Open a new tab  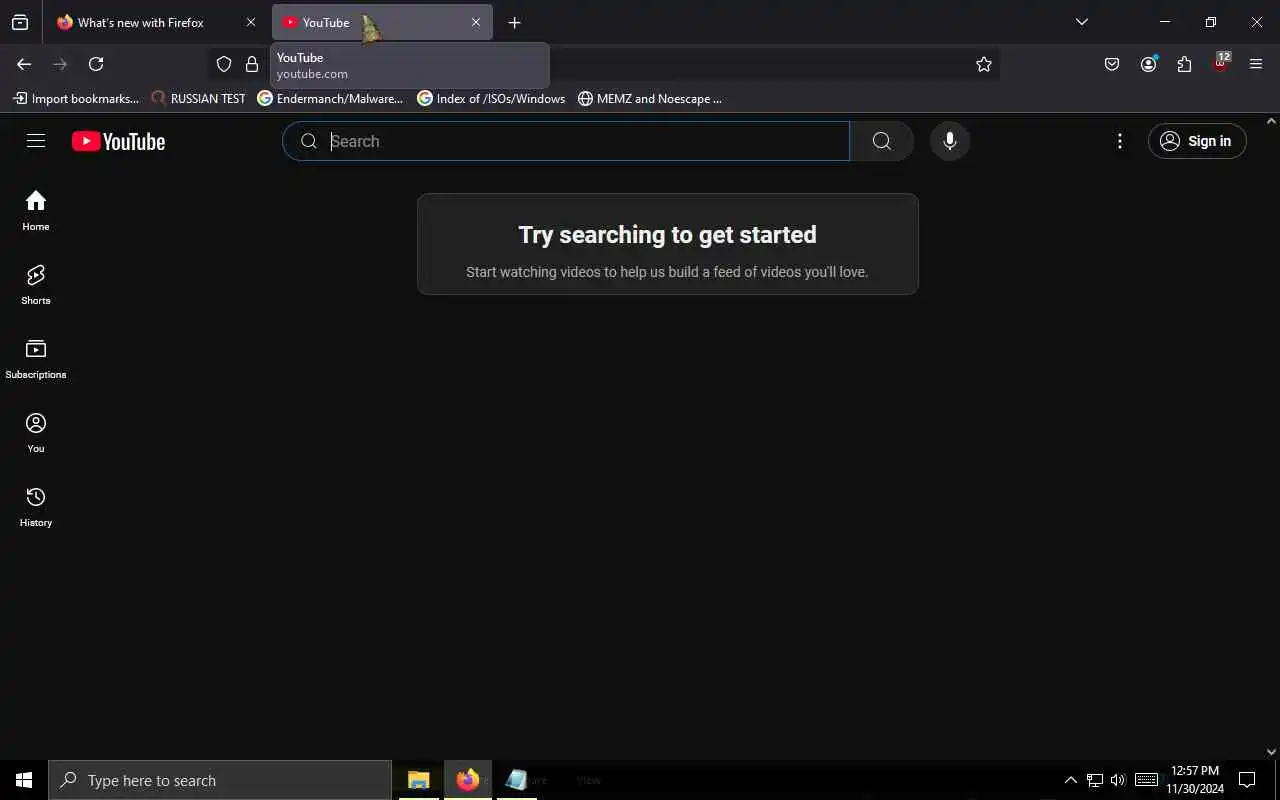click(514, 22)
